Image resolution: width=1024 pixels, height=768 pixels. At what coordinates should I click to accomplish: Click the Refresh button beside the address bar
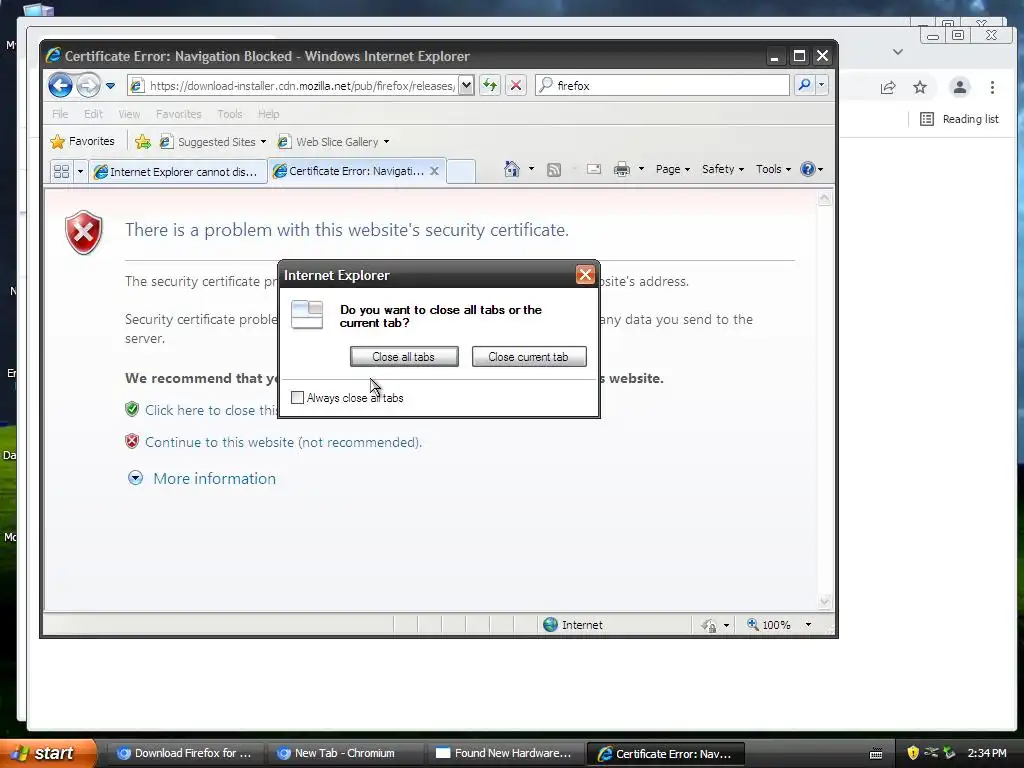(490, 85)
